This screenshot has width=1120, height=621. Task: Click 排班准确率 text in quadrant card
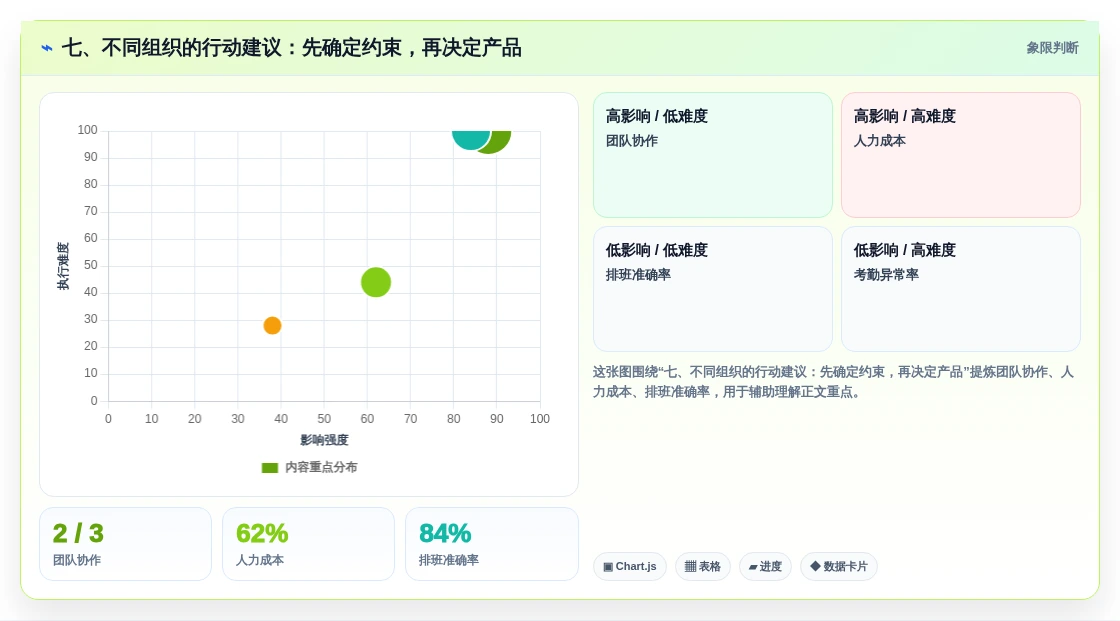click(639, 274)
